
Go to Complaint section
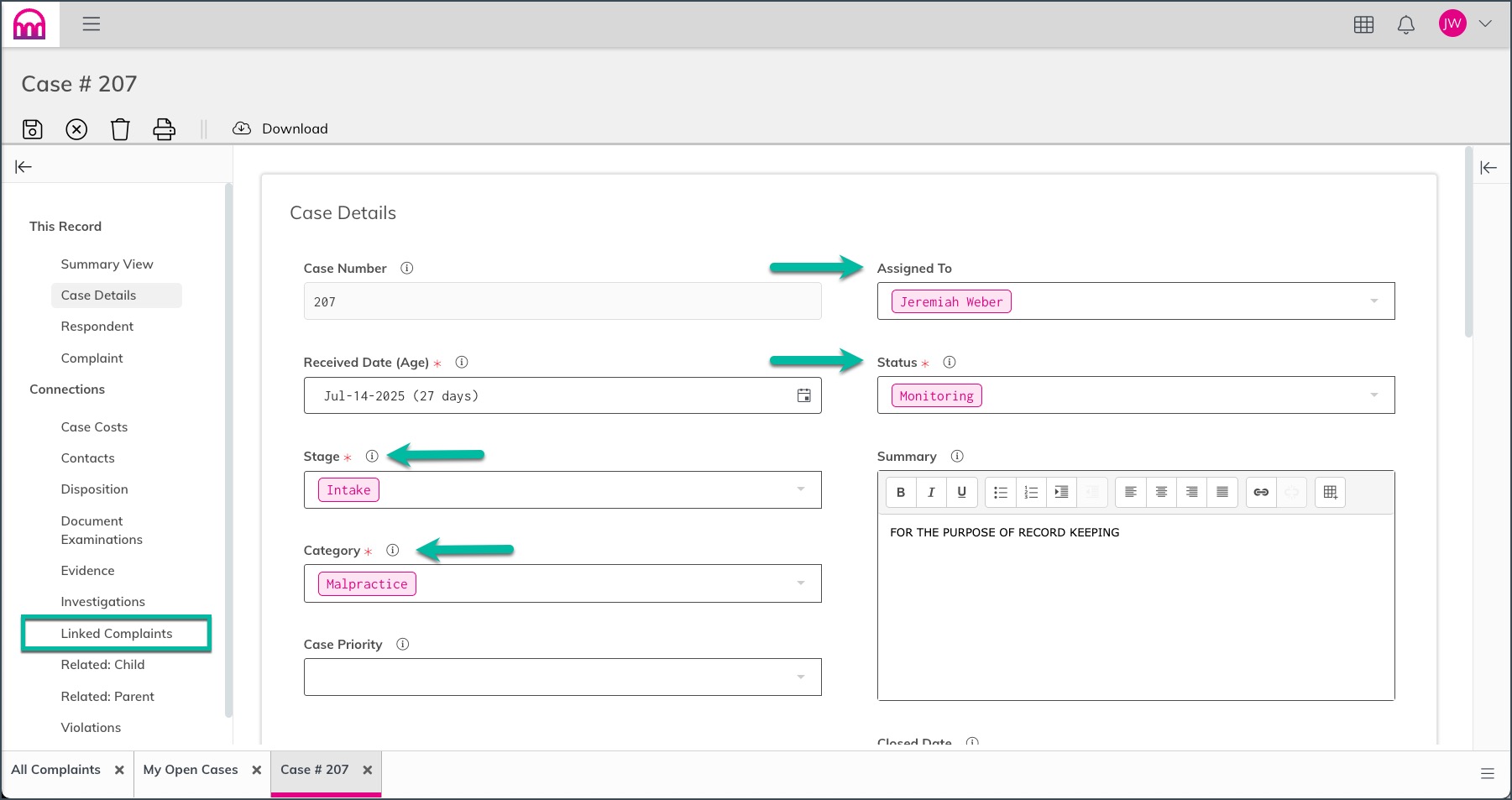(92, 358)
